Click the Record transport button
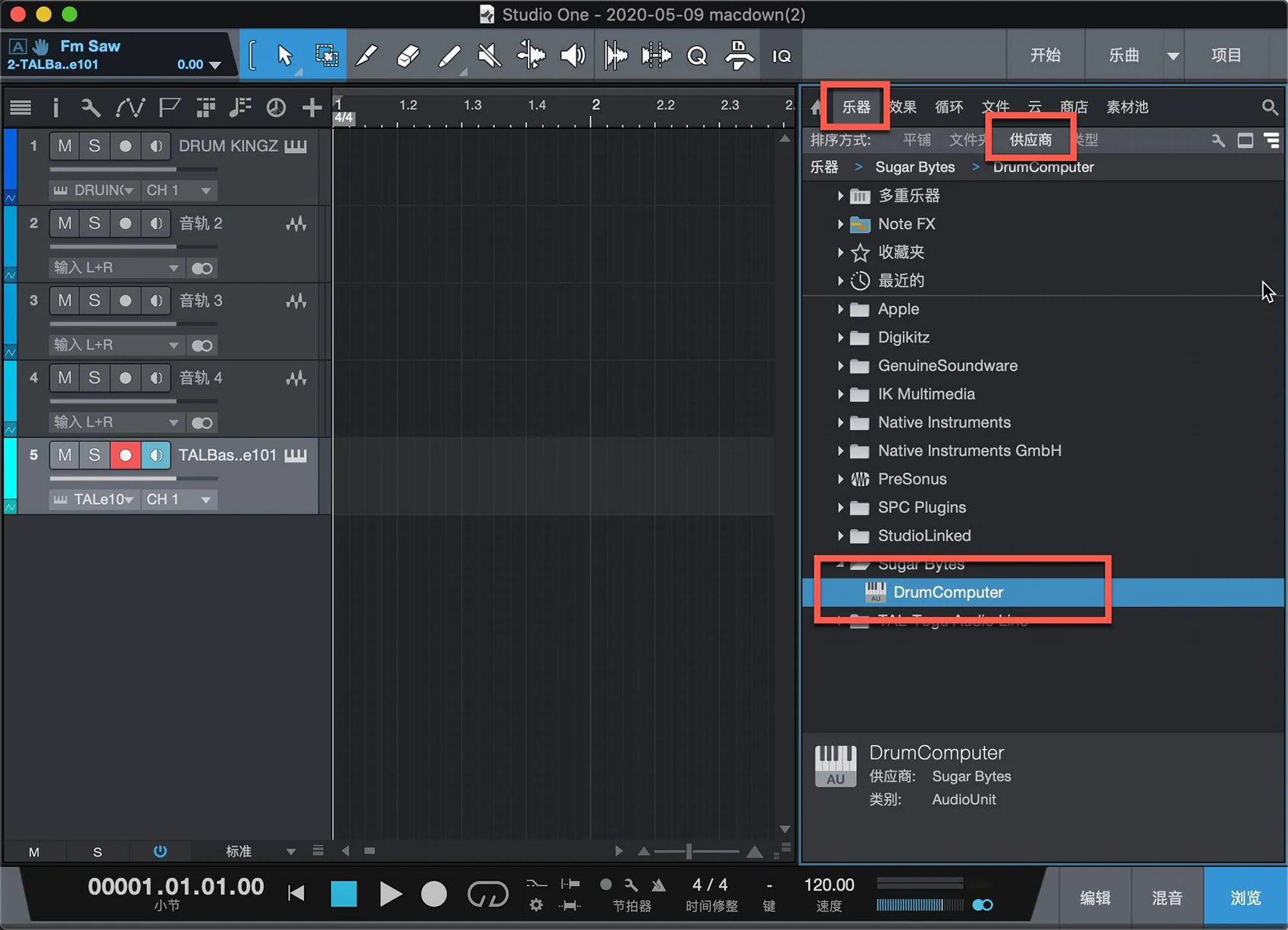Viewport: 1288px width, 930px height. click(434, 894)
